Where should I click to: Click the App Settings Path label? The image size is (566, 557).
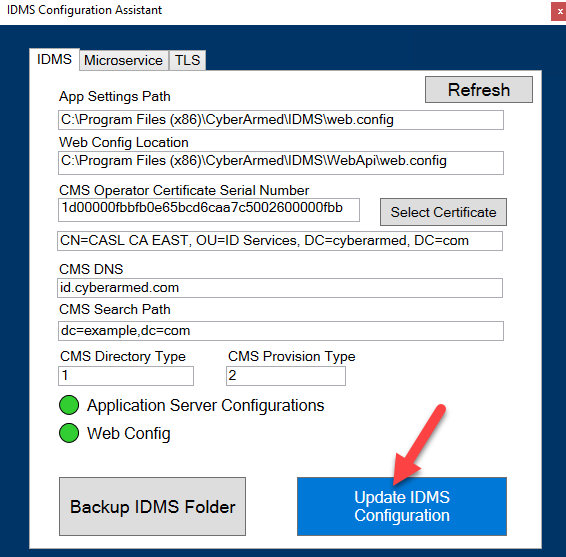(x=115, y=97)
